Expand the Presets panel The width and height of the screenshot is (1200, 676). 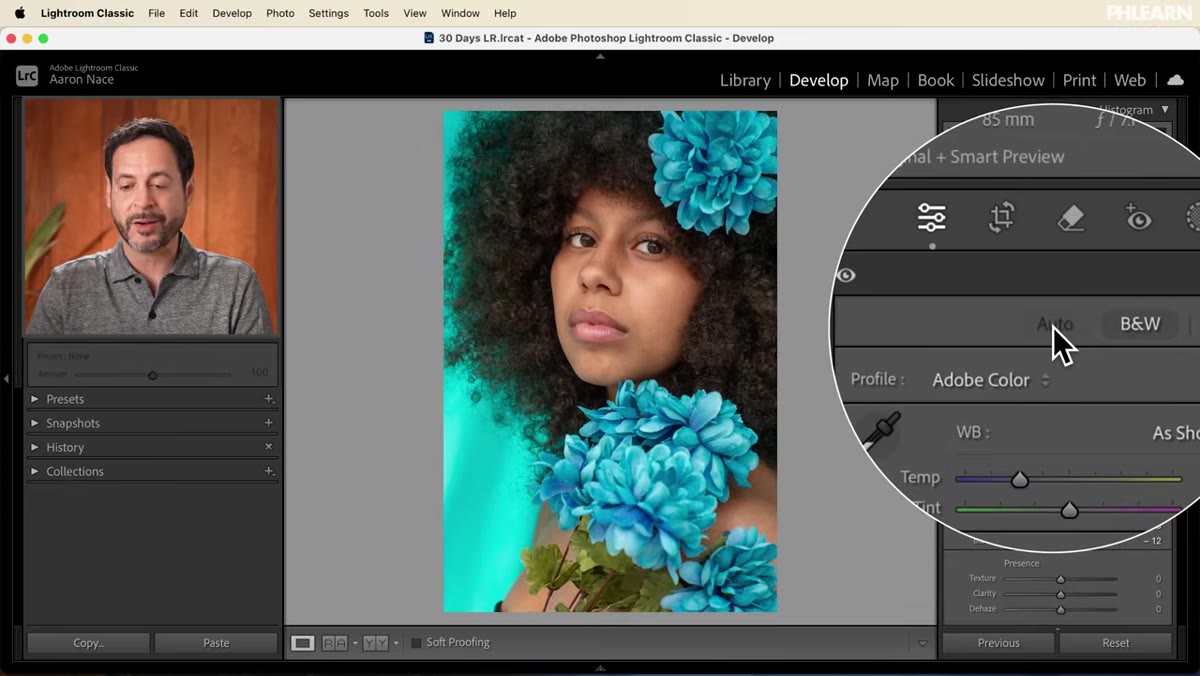point(34,399)
